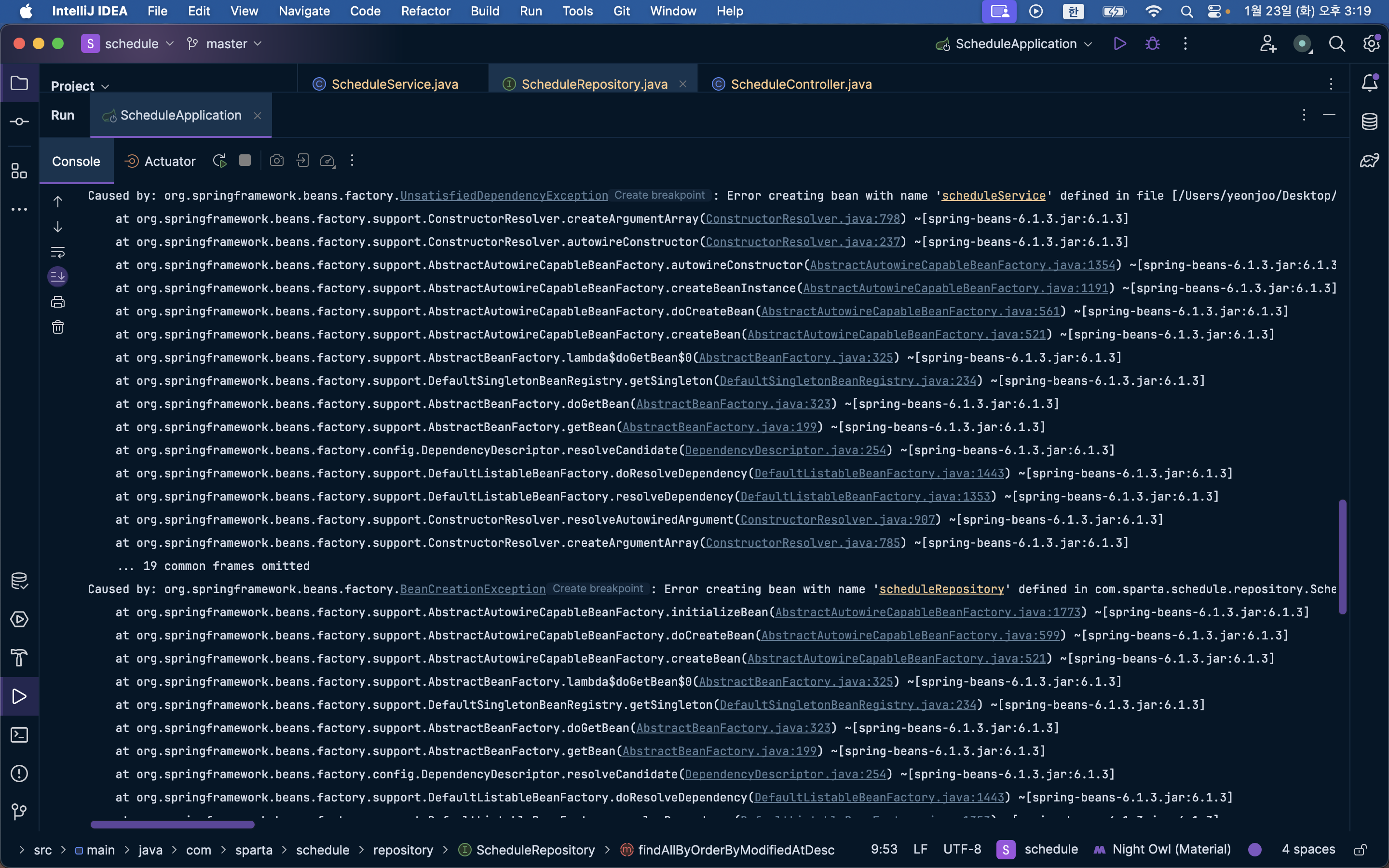Open the Database tool window icon

[x=1370, y=121]
